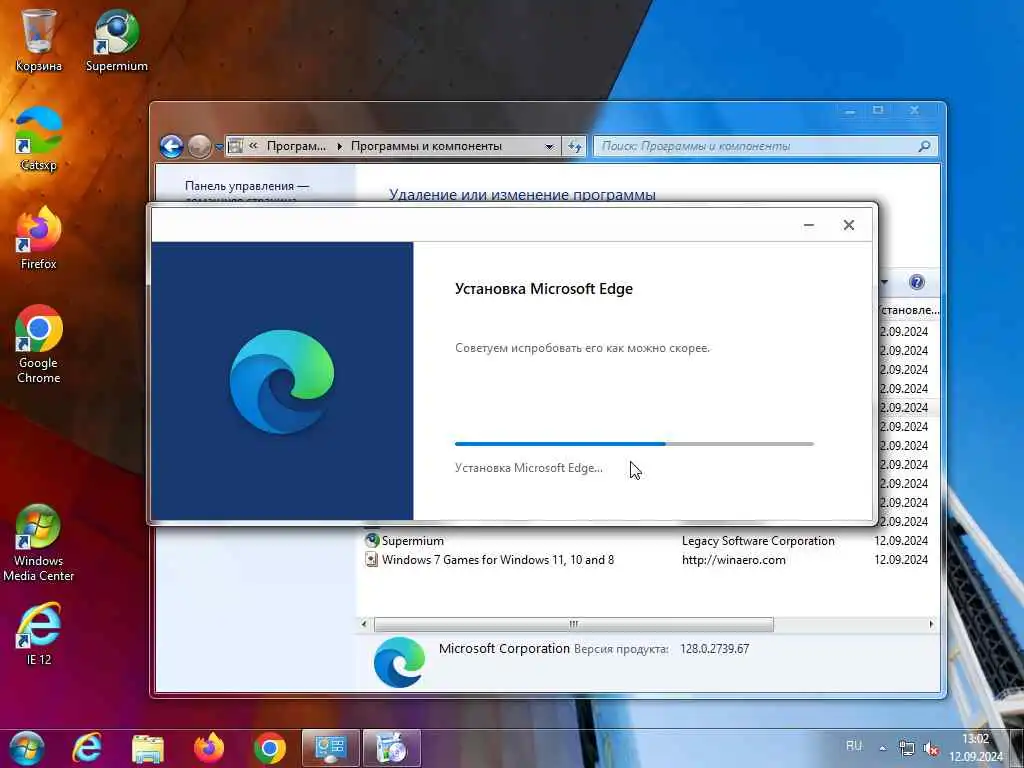The height and width of the screenshot is (768, 1024).
Task: Switch to the Control Panel taskbar button
Action: click(x=331, y=748)
